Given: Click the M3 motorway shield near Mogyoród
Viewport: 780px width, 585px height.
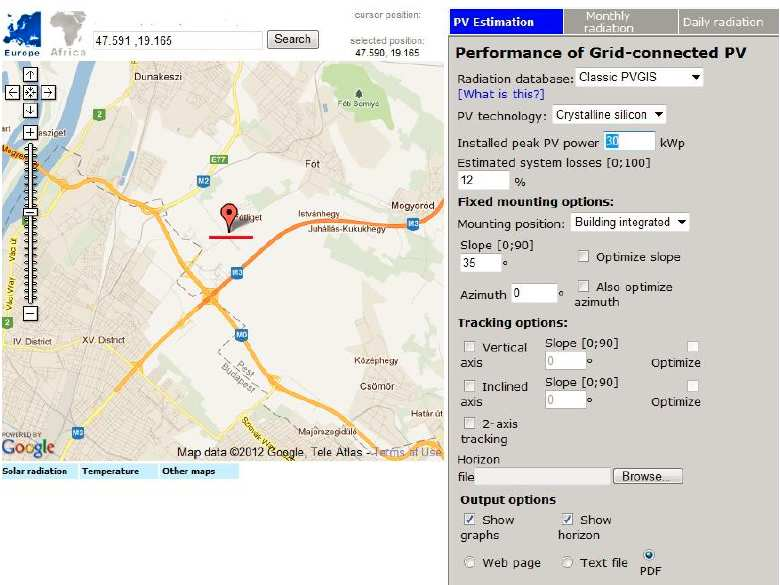Looking at the screenshot, I should (413, 224).
